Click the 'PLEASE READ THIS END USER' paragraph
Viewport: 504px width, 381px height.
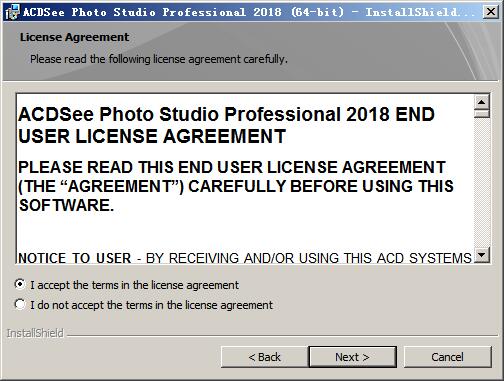pos(236,186)
